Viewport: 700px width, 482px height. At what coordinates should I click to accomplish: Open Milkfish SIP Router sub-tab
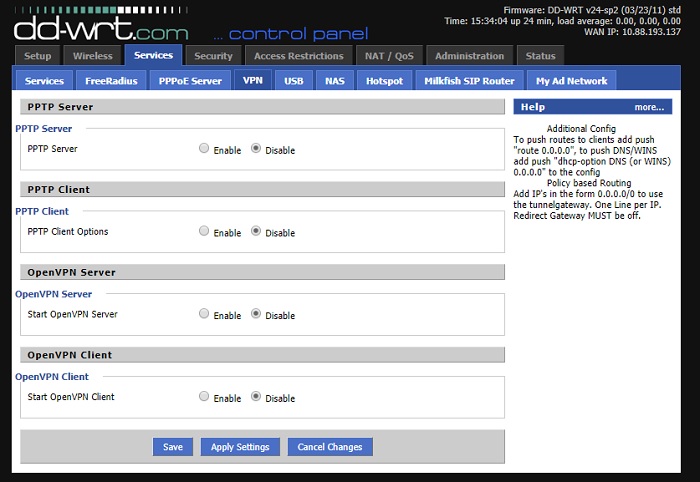469,81
